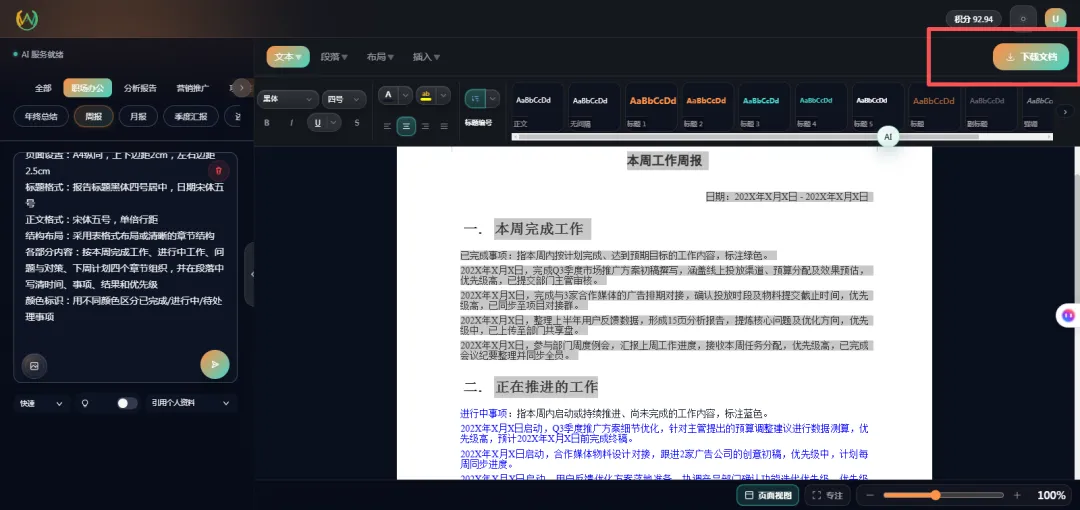Switch to 营销推广 category tab
Image resolution: width=1080 pixels, height=510 pixels.
pos(193,88)
